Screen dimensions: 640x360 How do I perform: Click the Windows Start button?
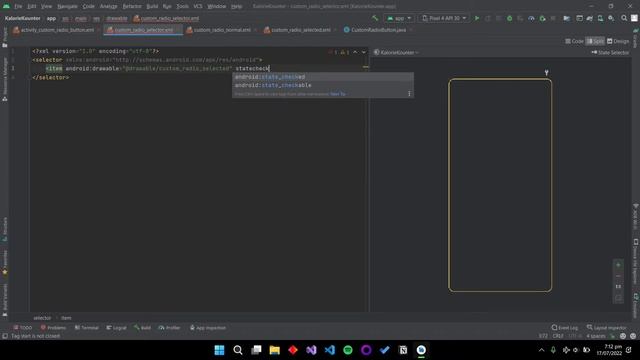coord(219,350)
